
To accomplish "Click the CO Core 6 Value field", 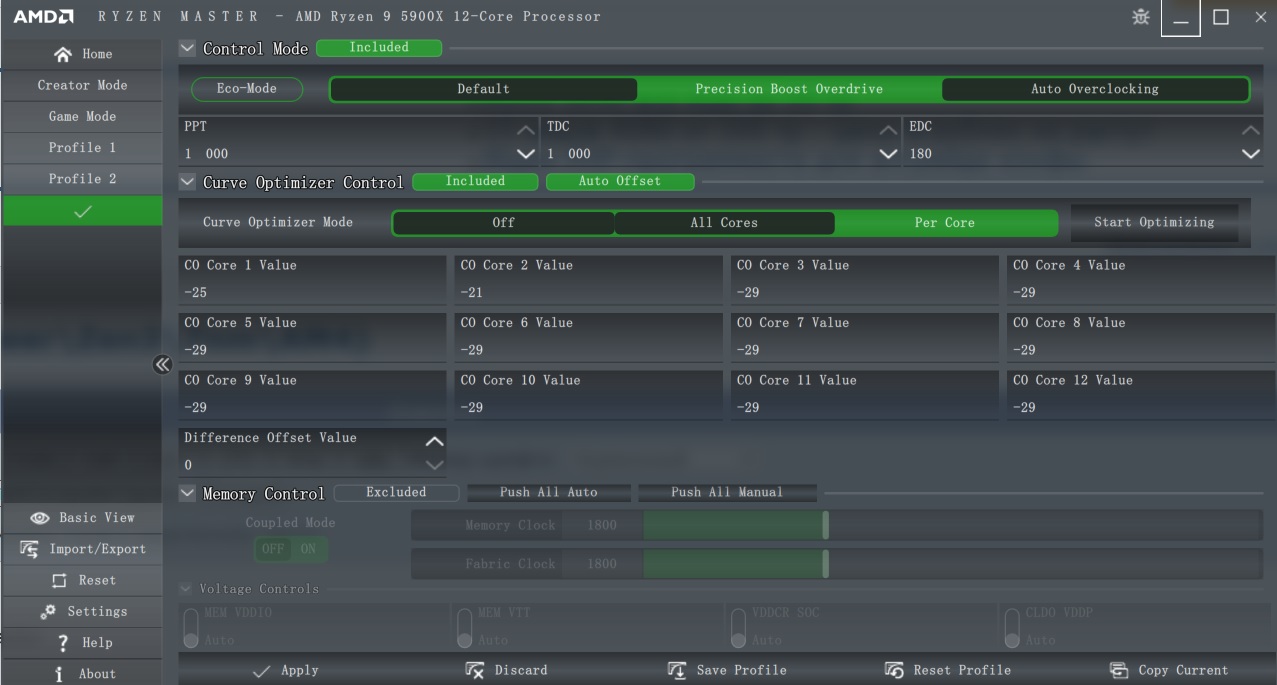I will pyautogui.click(x=589, y=338).
